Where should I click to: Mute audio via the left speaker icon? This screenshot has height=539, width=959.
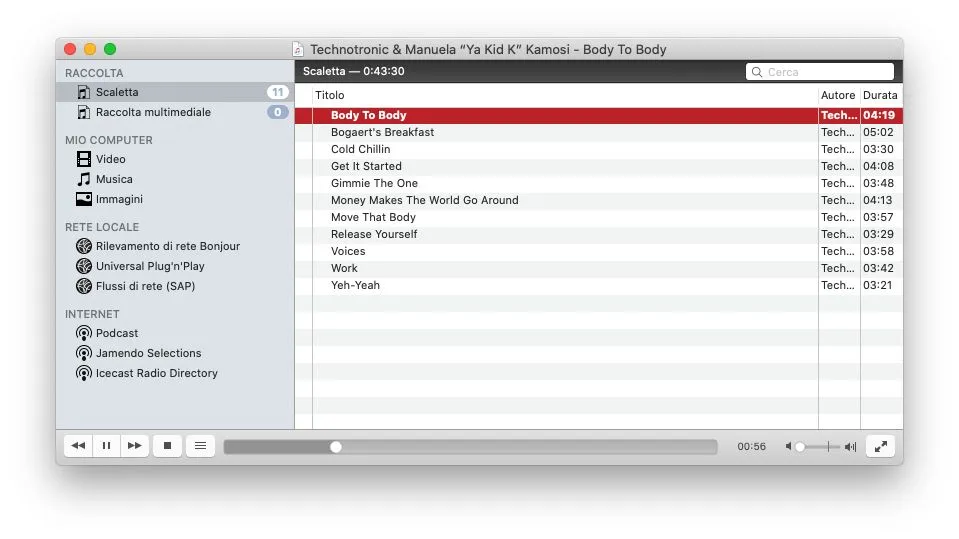tap(788, 447)
